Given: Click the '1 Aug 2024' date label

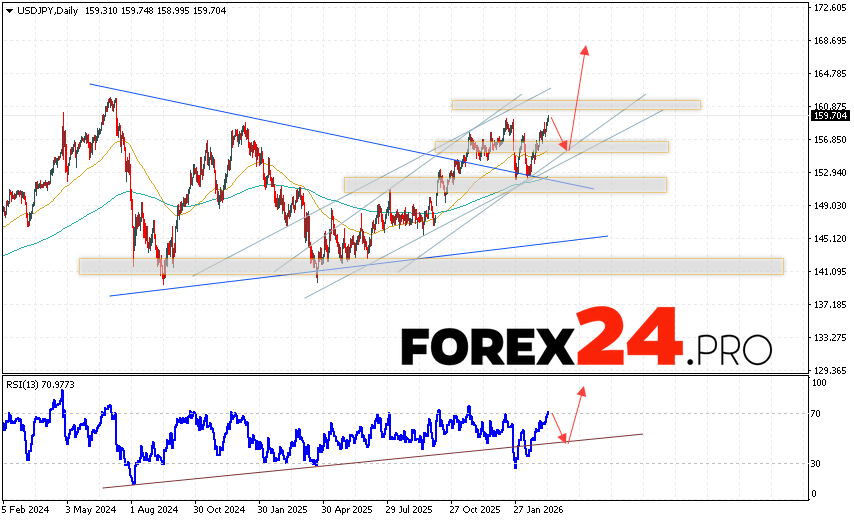Looking at the screenshot, I should 154,510.
